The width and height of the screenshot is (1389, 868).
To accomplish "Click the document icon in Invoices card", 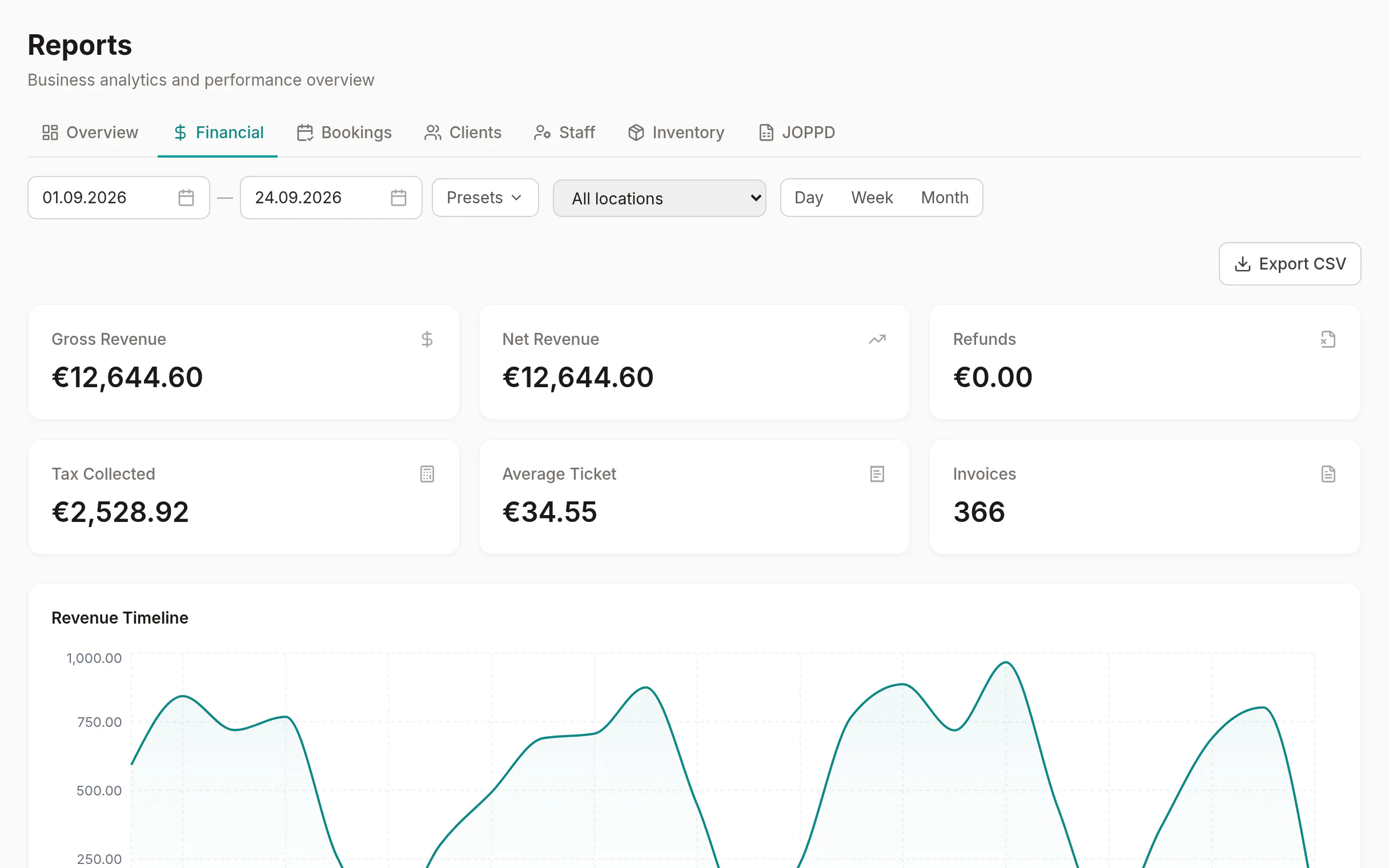I will pyautogui.click(x=1328, y=474).
